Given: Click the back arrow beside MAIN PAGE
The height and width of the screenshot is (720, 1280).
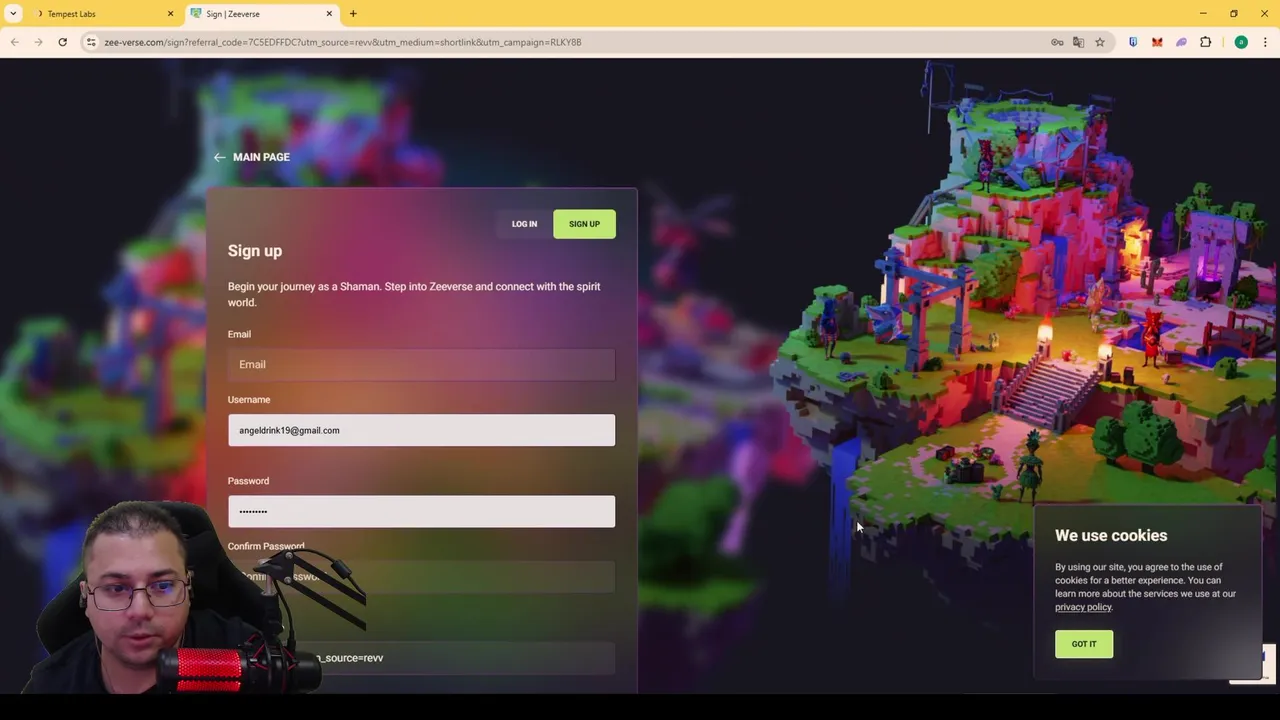Looking at the screenshot, I should (x=219, y=157).
